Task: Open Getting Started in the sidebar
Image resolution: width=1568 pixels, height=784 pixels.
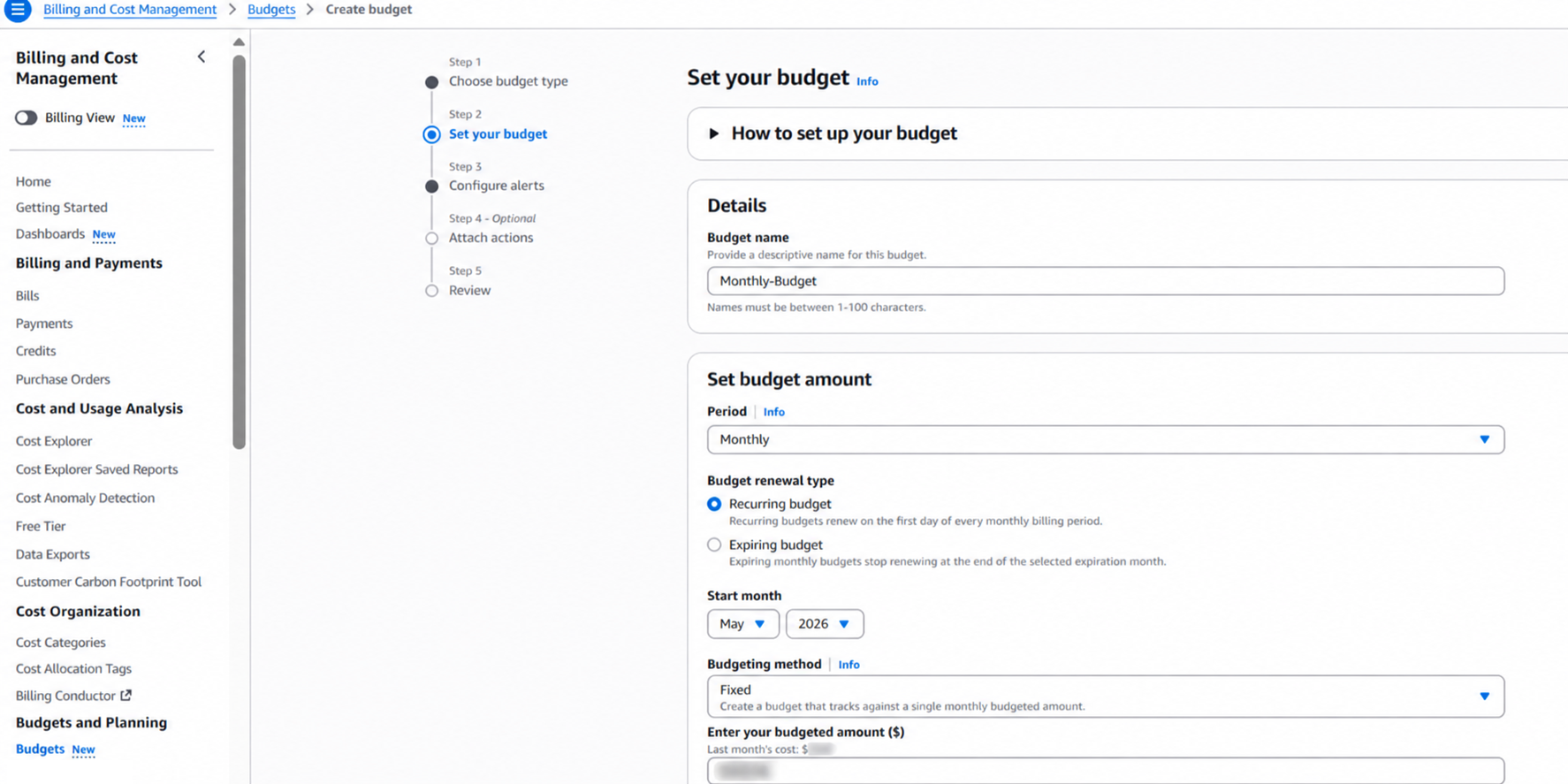Action: (62, 208)
